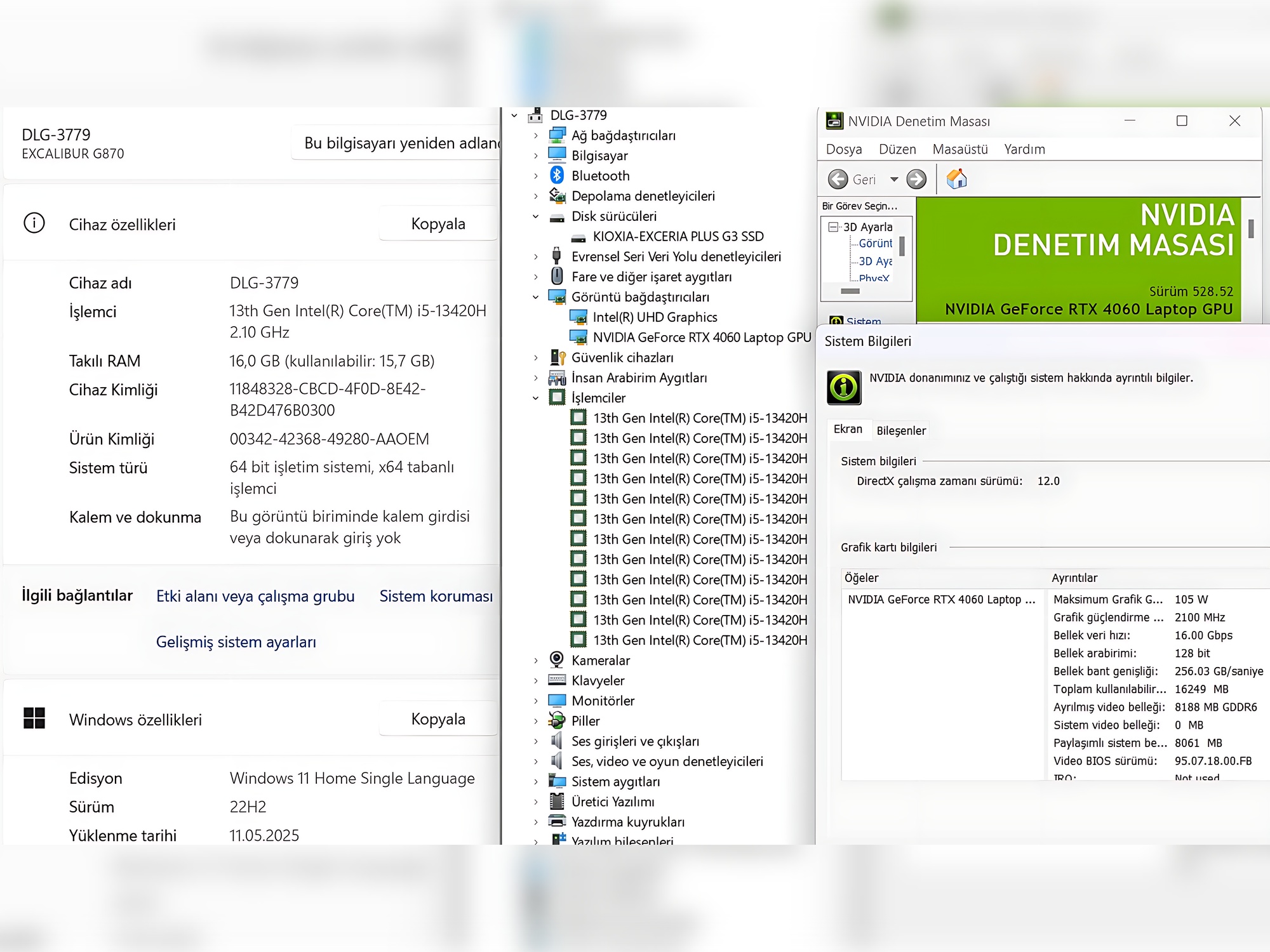1270x952 pixels.
Task: Open Gelişmiş sistem ayarları link
Action: tap(236, 642)
